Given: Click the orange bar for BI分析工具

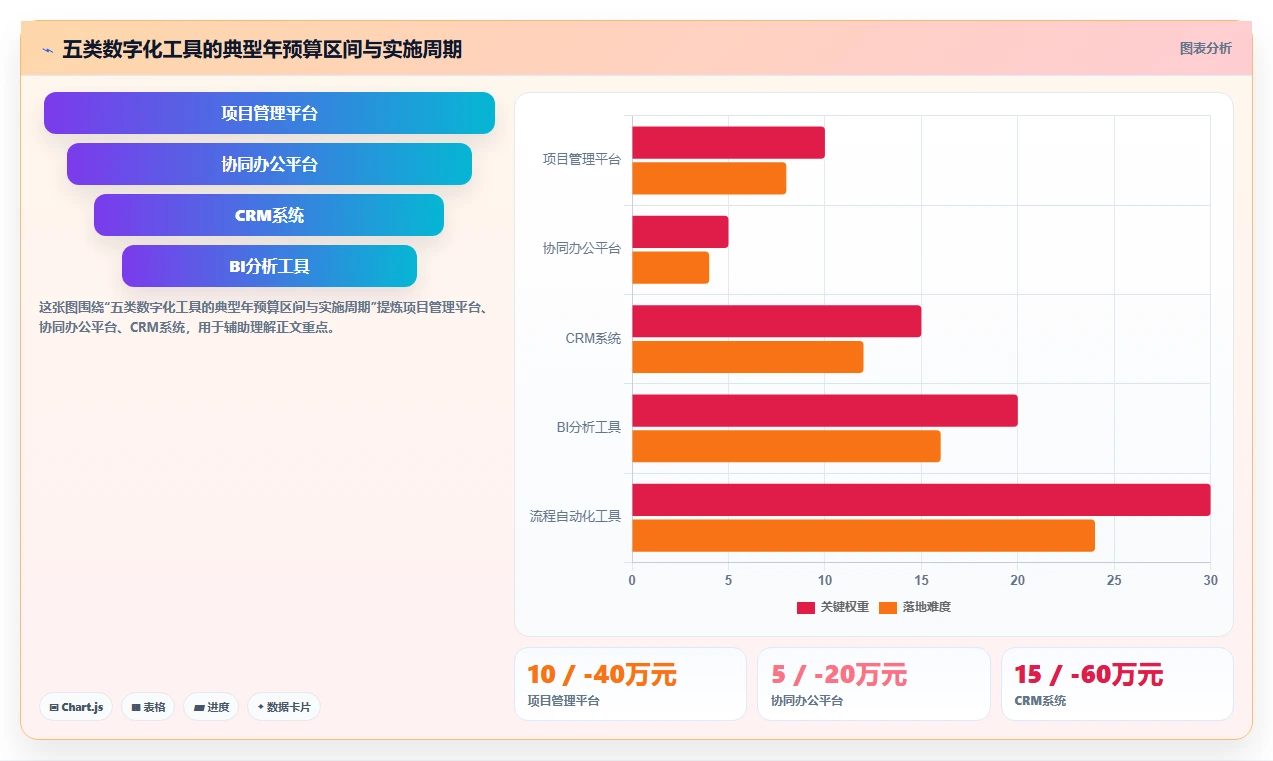Looking at the screenshot, I should 786,446.
